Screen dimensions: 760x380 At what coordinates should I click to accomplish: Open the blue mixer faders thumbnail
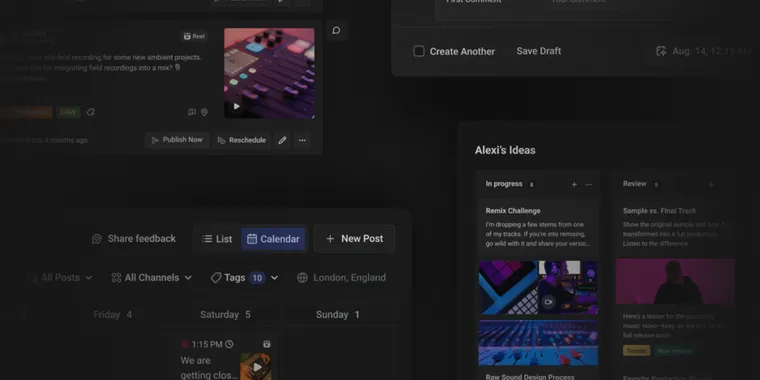pyautogui.click(x=538, y=343)
